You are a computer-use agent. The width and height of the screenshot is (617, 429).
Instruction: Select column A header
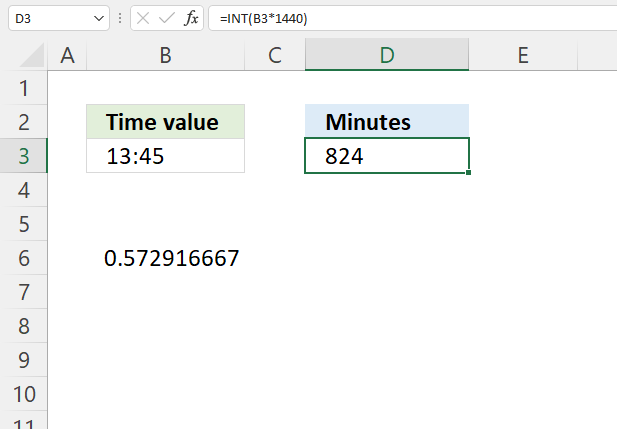click(67, 55)
